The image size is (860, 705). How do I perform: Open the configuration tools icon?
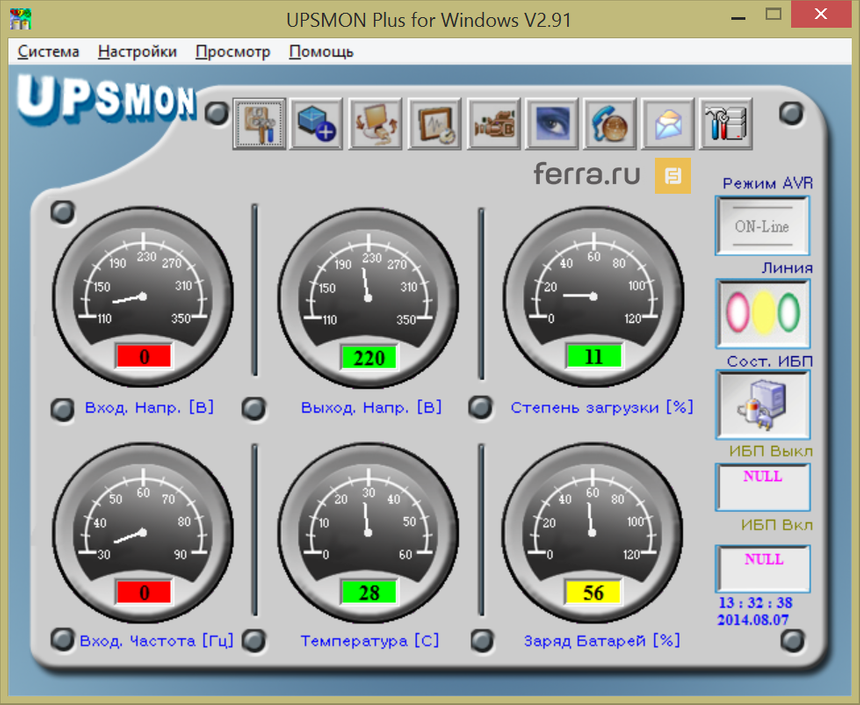pos(727,123)
